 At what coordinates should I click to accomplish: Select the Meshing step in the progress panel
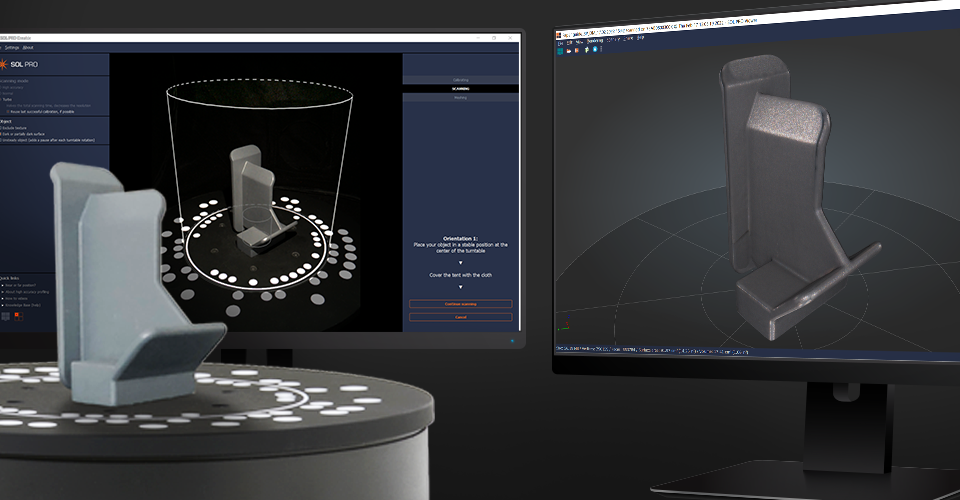coord(460,98)
